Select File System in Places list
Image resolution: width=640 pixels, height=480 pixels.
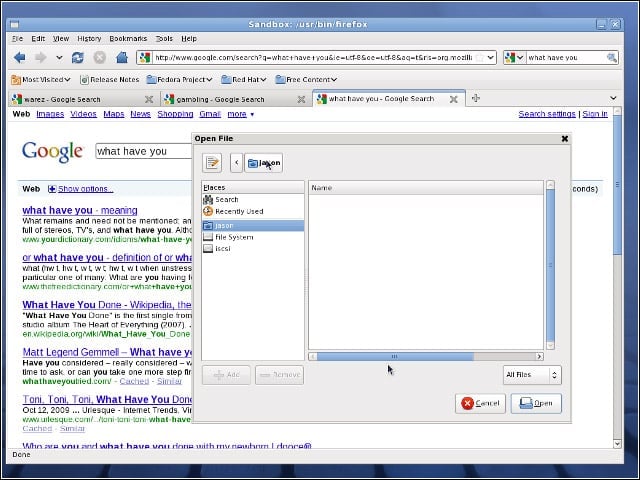coord(253,237)
